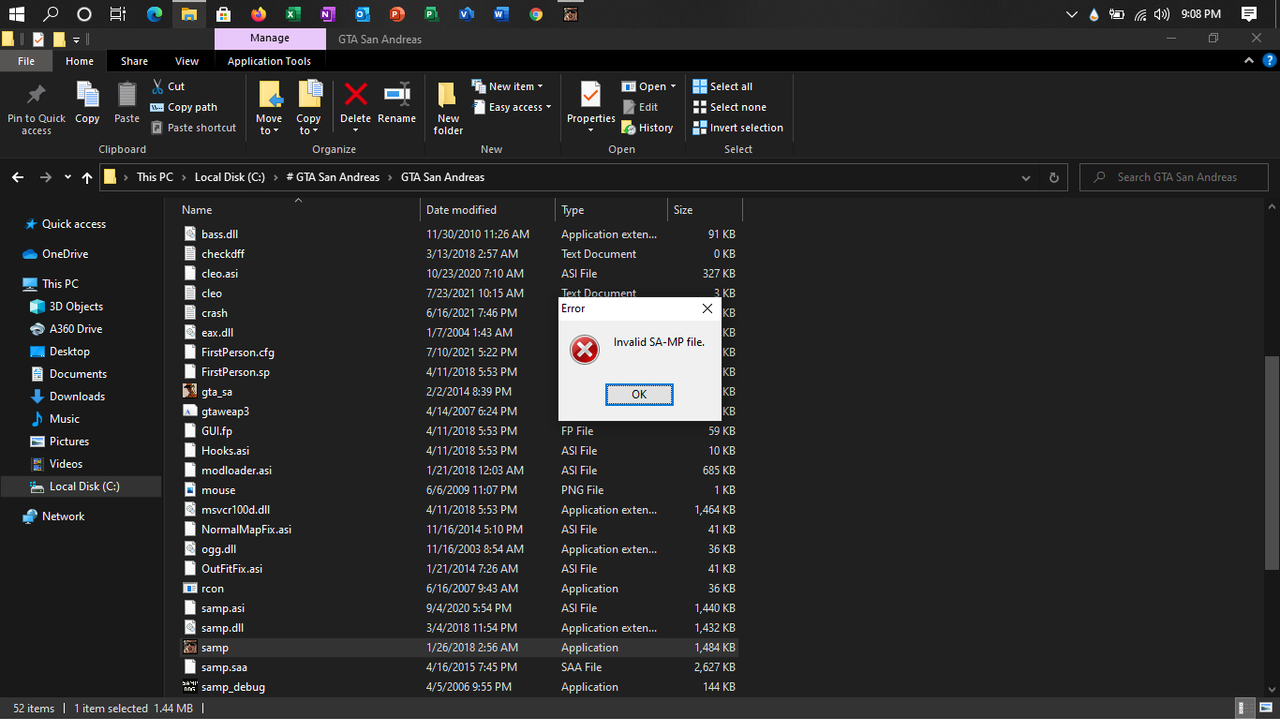This screenshot has height=720, width=1280.
Task: Open Chrome from the taskbar
Action: (536, 14)
